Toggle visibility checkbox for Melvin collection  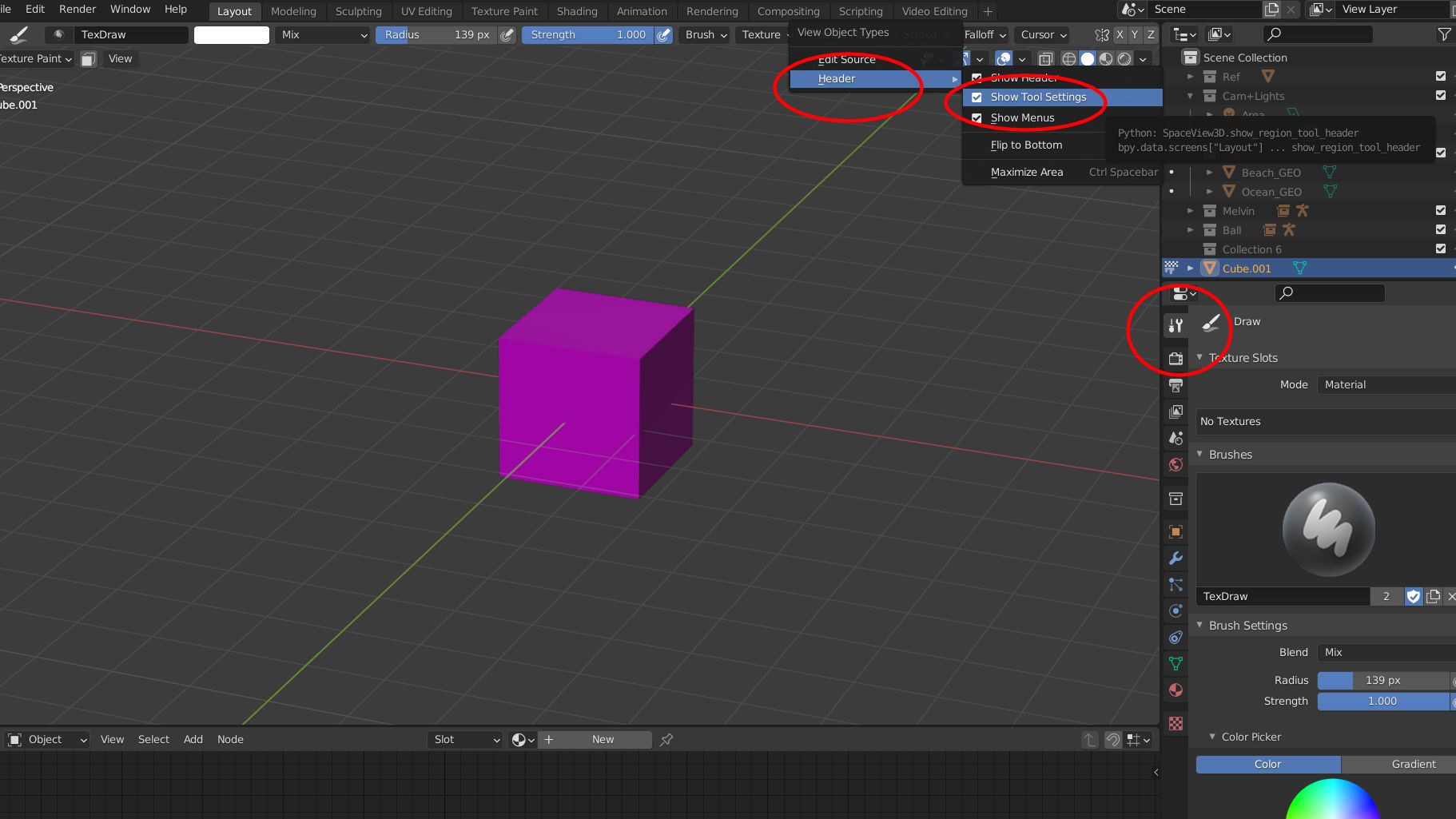pyautogui.click(x=1440, y=211)
